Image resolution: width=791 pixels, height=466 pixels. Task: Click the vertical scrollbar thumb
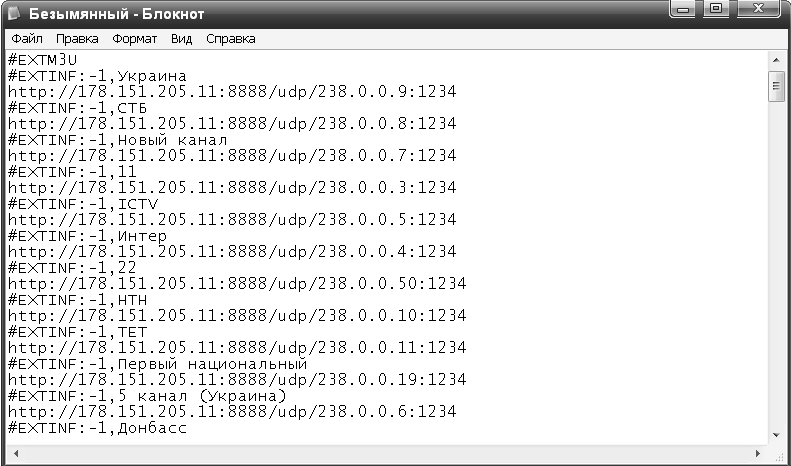[776, 86]
